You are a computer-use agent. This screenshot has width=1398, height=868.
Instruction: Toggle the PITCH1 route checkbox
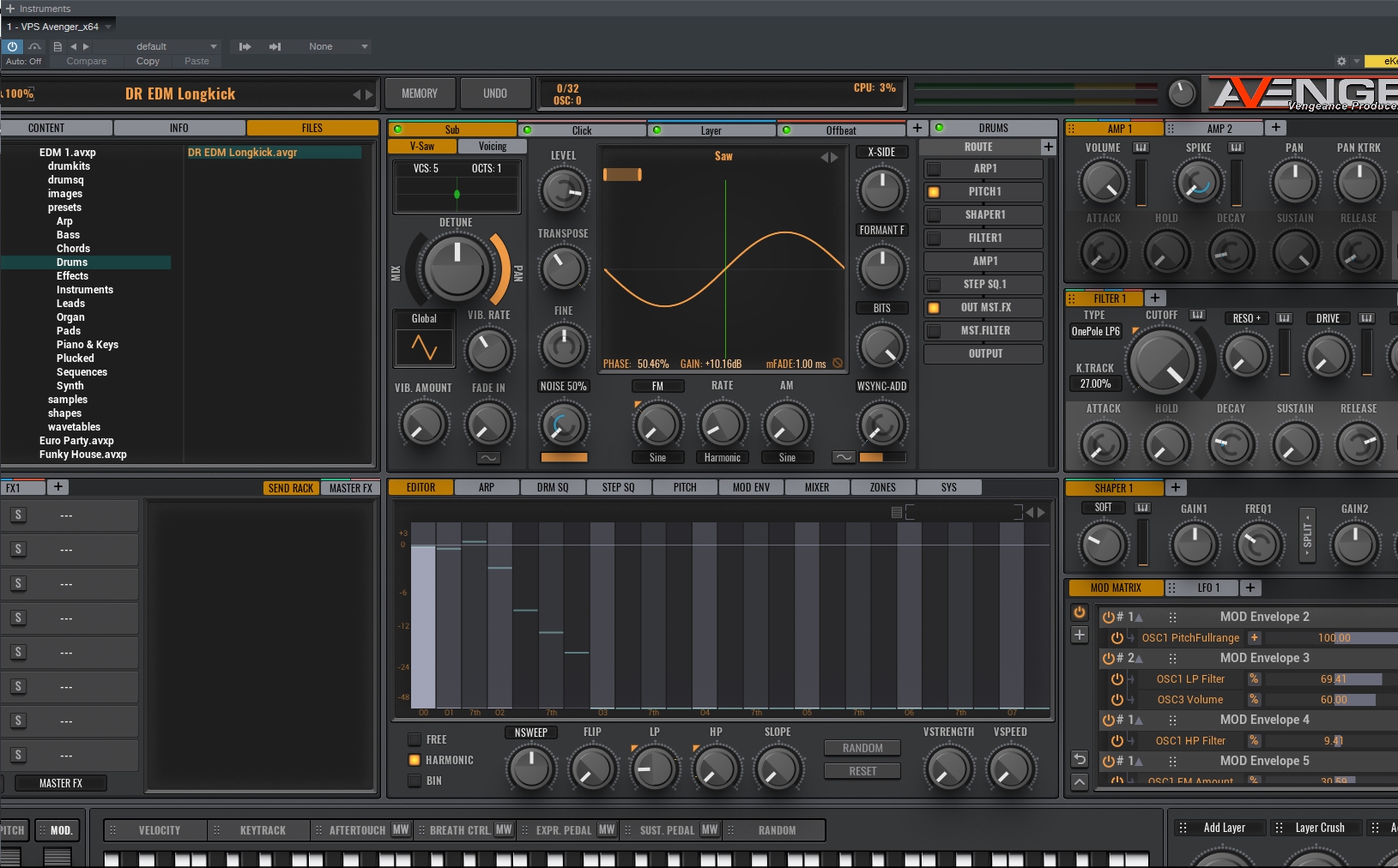pyautogui.click(x=934, y=192)
